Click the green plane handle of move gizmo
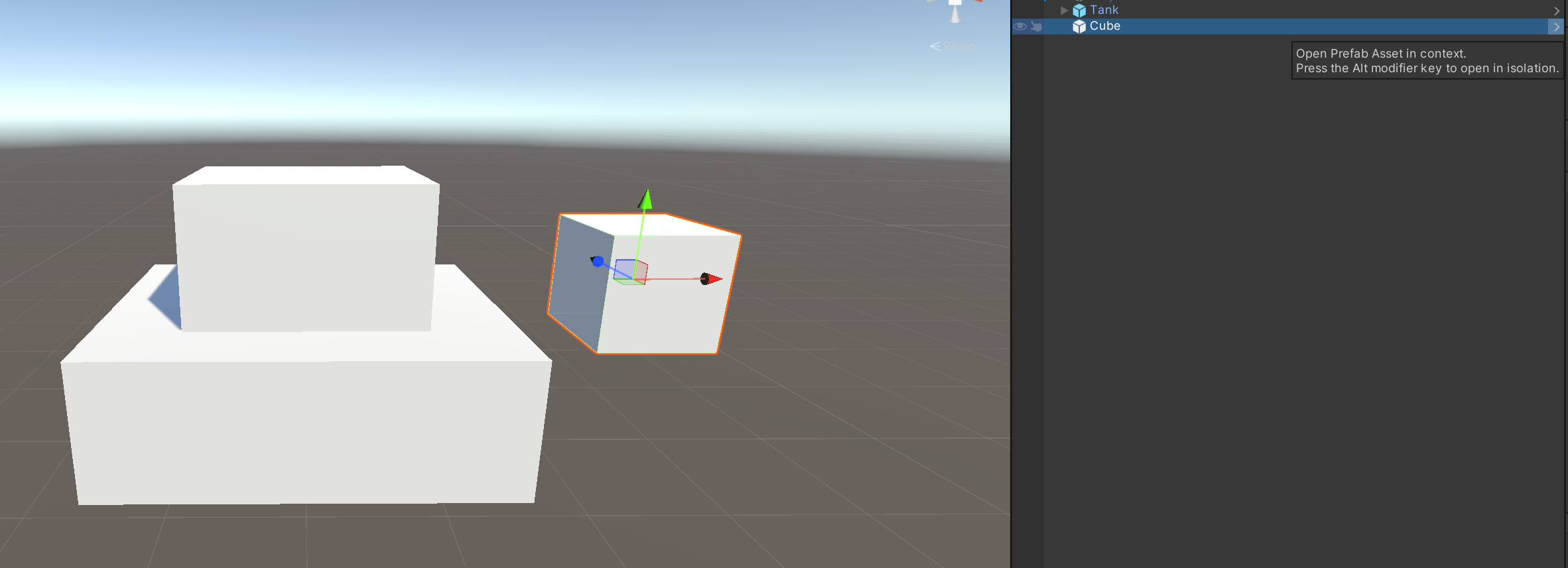 (629, 281)
